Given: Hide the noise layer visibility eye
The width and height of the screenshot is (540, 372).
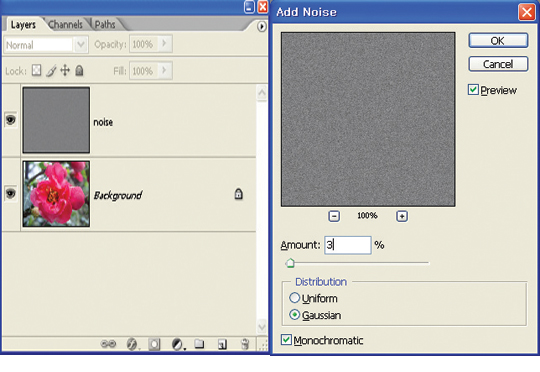Looking at the screenshot, I should (10, 120).
